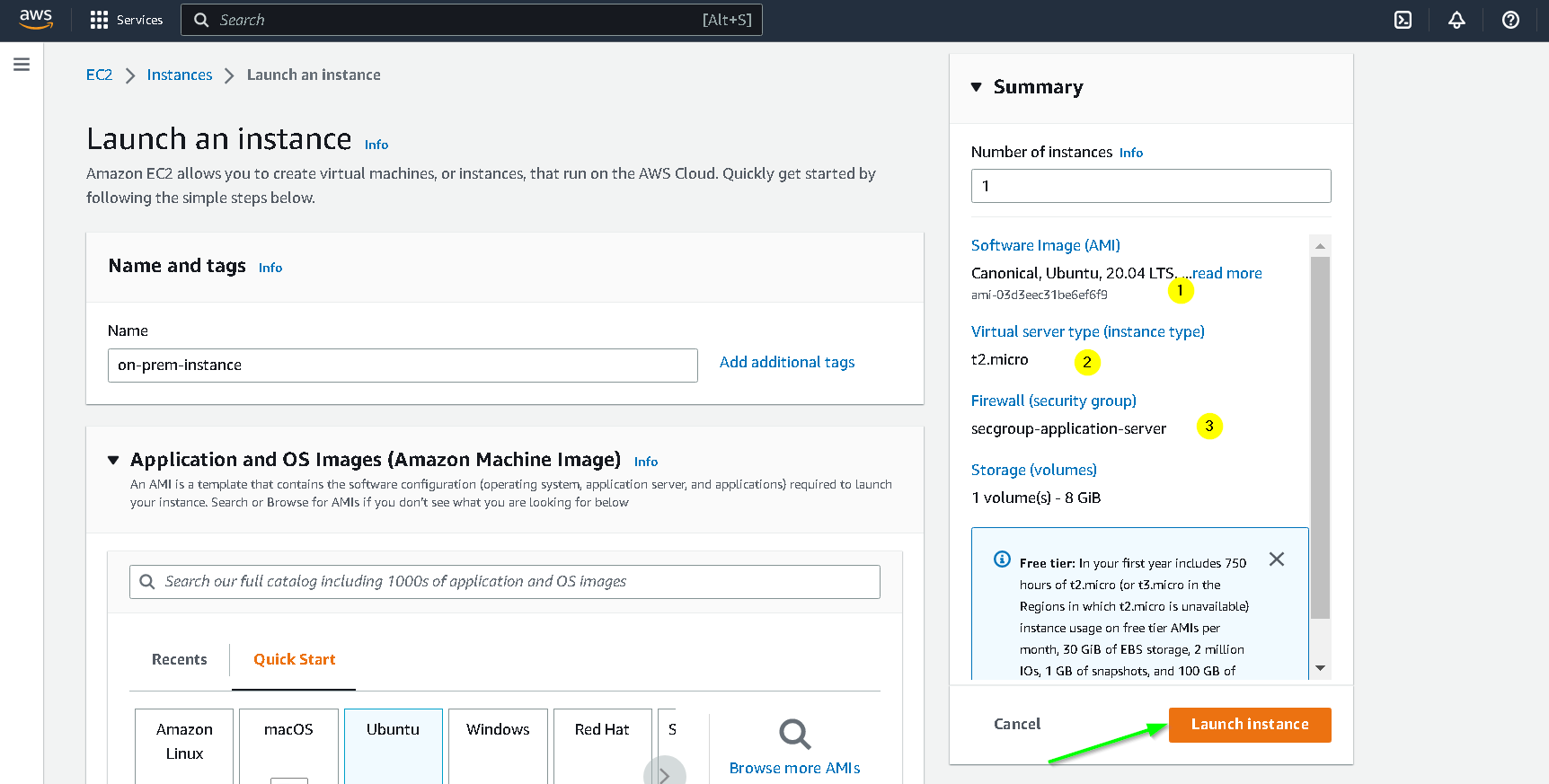The height and width of the screenshot is (784, 1549).
Task: Click the 1 volume(s) - 8 GiB text
Action: pos(1036,498)
